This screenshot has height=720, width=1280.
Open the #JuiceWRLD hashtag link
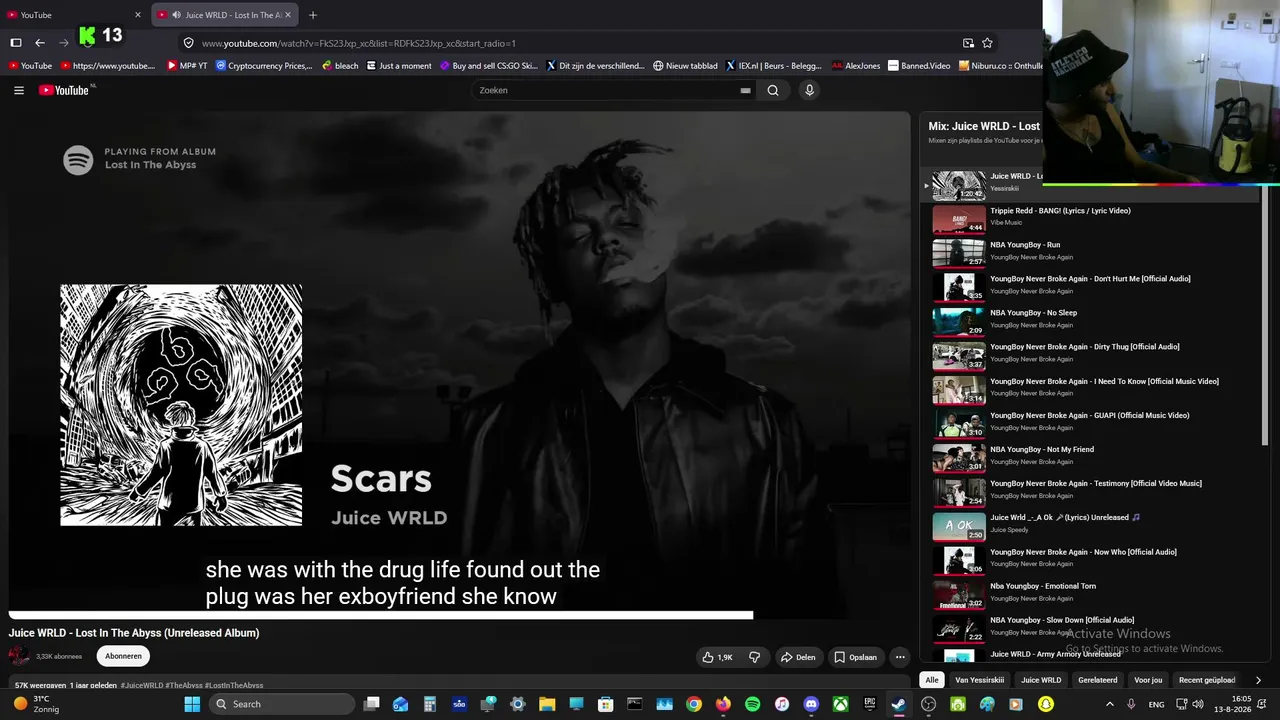141,686
